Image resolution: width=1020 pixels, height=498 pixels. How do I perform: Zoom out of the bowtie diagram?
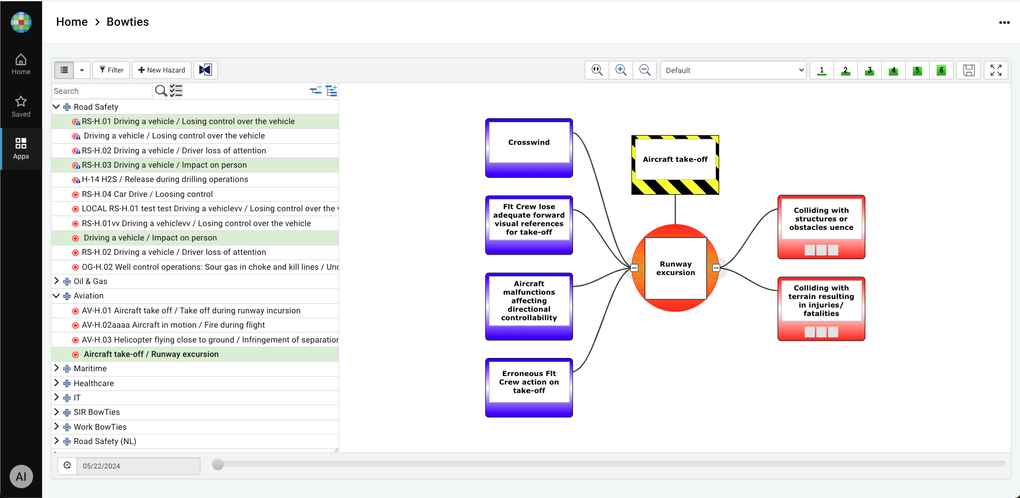pyautogui.click(x=645, y=70)
